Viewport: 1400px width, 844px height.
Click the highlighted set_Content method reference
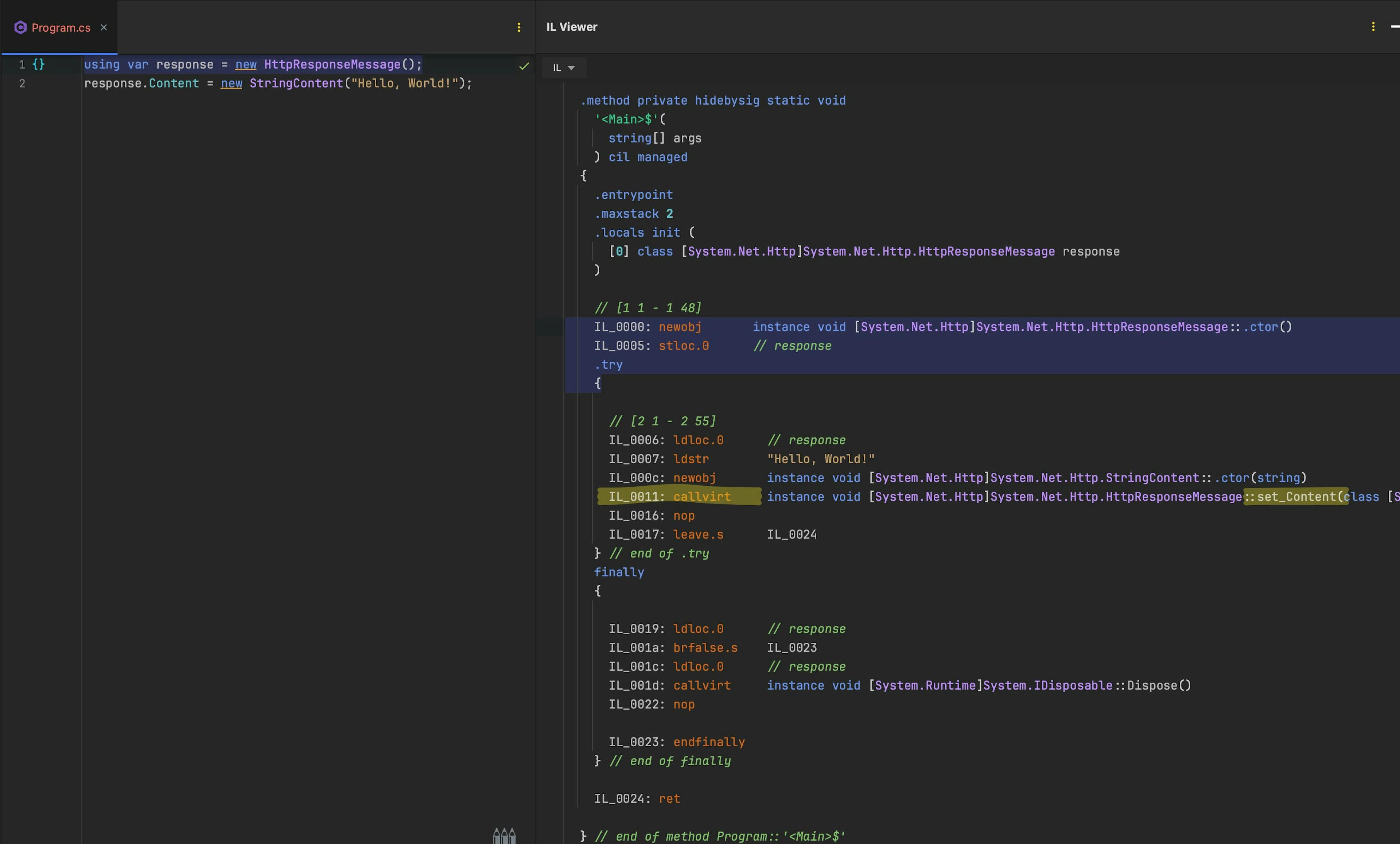coord(1296,496)
